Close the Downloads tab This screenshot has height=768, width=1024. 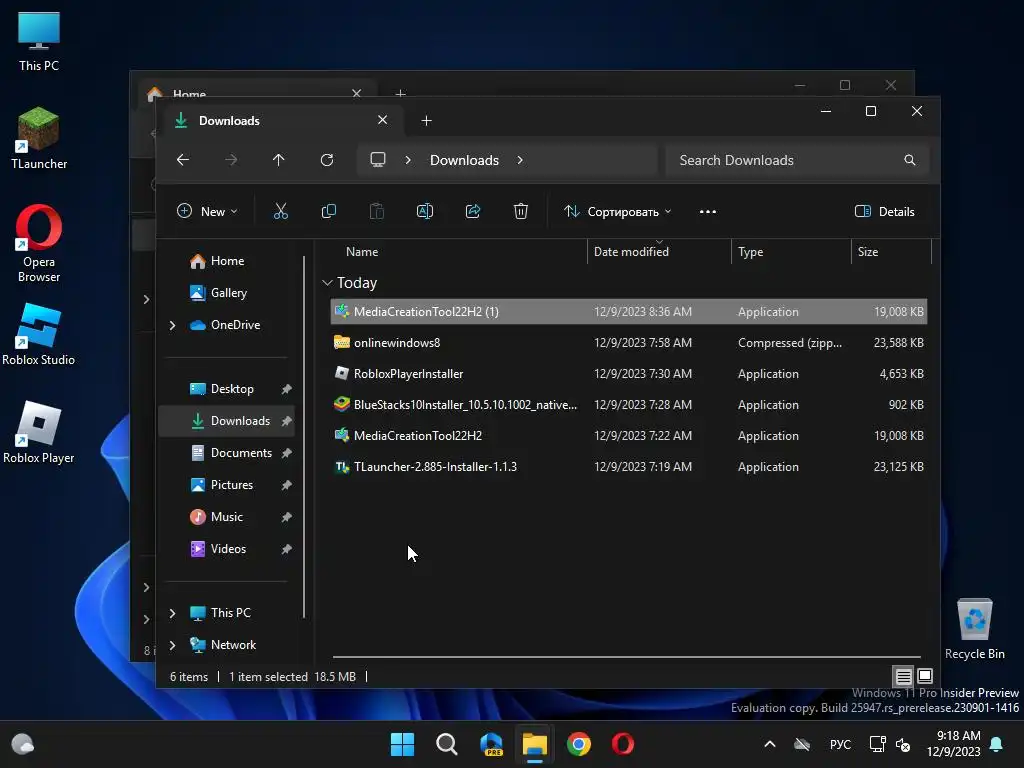(383, 120)
